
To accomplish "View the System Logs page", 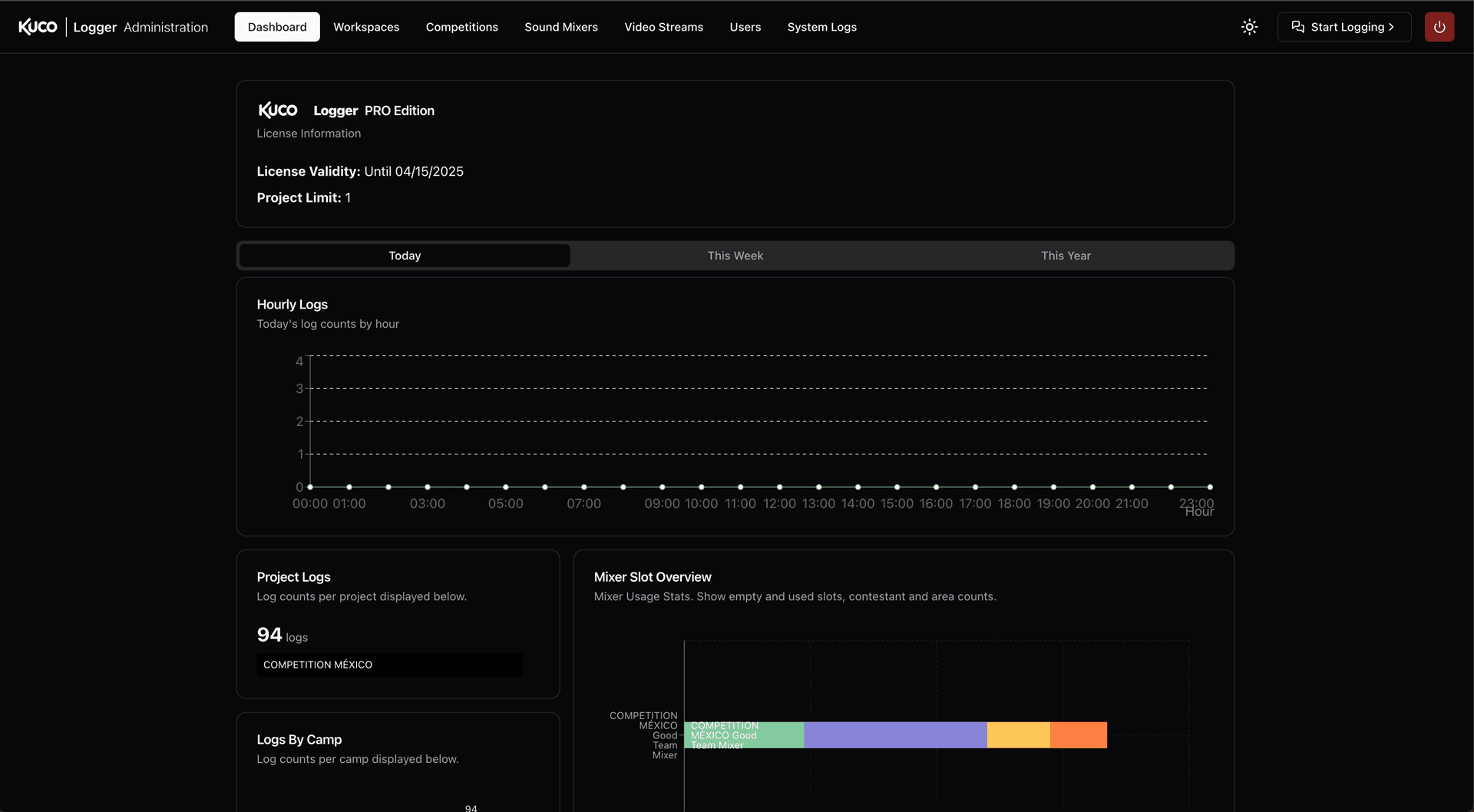I will [x=821, y=27].
